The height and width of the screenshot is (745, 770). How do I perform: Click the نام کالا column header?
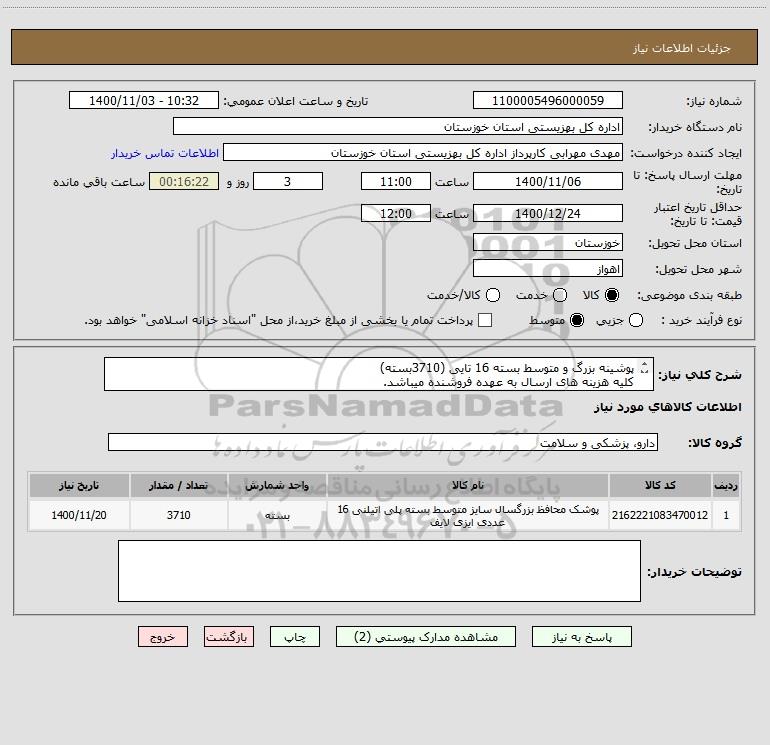click(468, 485)
